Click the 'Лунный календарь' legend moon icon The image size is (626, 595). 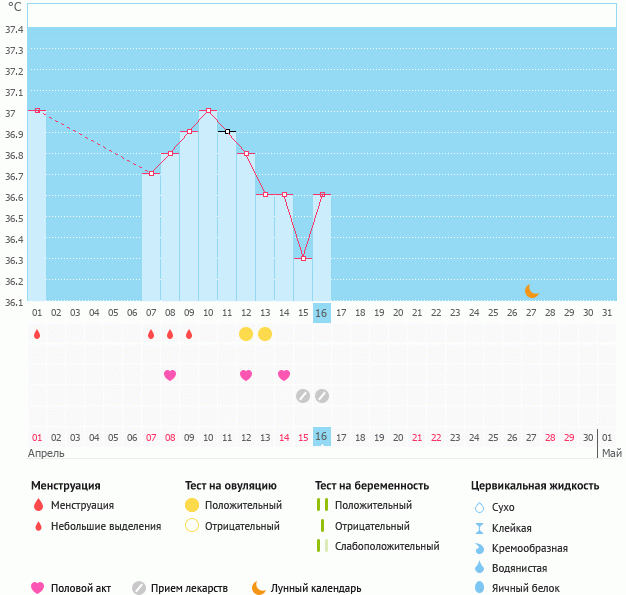(x=259, y=588)
